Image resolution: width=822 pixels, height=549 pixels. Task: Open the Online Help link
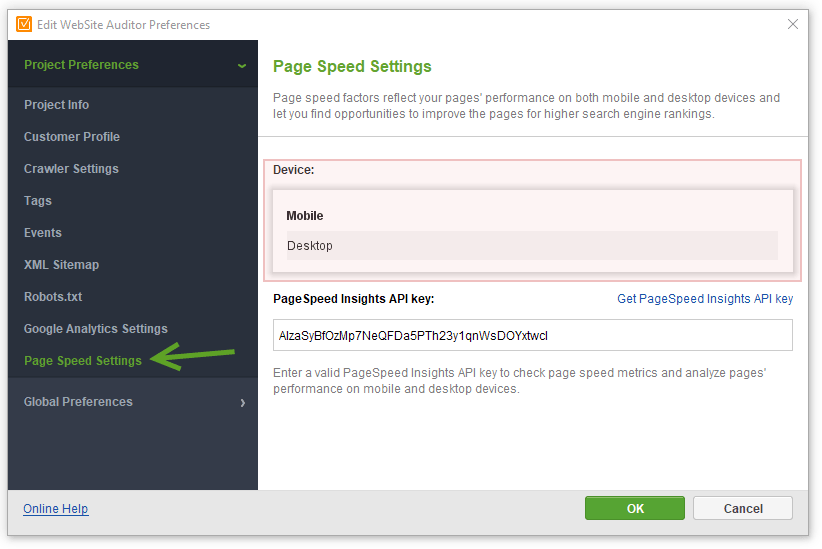(56, 509)
